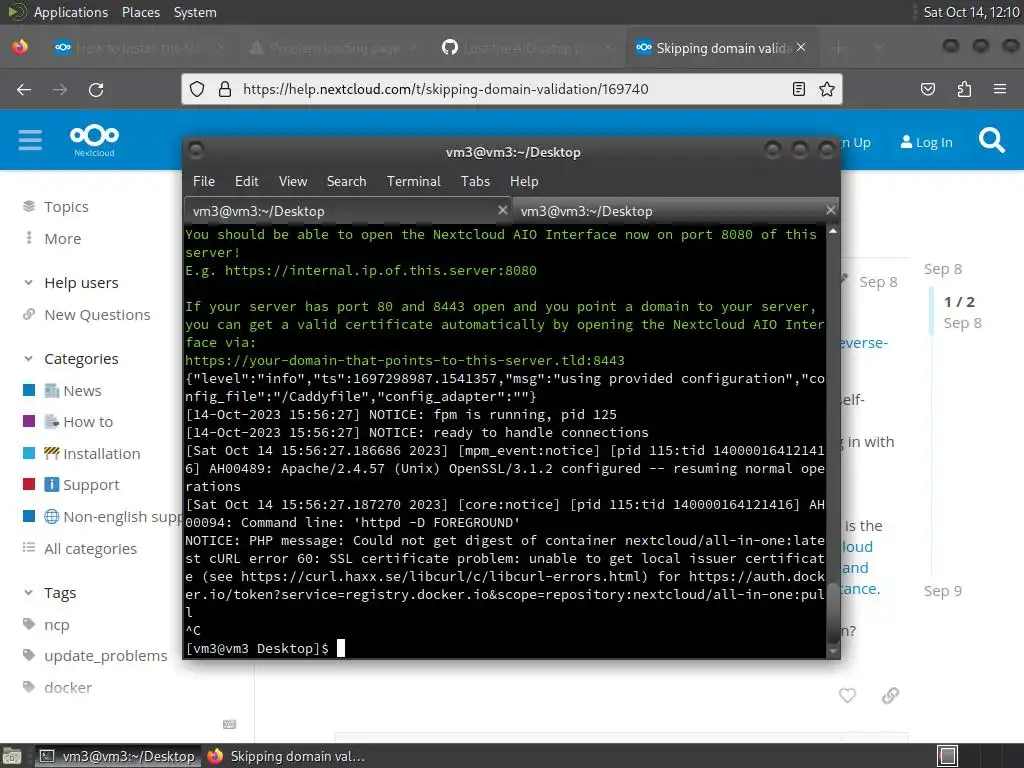Viewport: 1024px width, 768px height.
Task: Click the Firefox icon in the tab bar
Action: point(20,47)
